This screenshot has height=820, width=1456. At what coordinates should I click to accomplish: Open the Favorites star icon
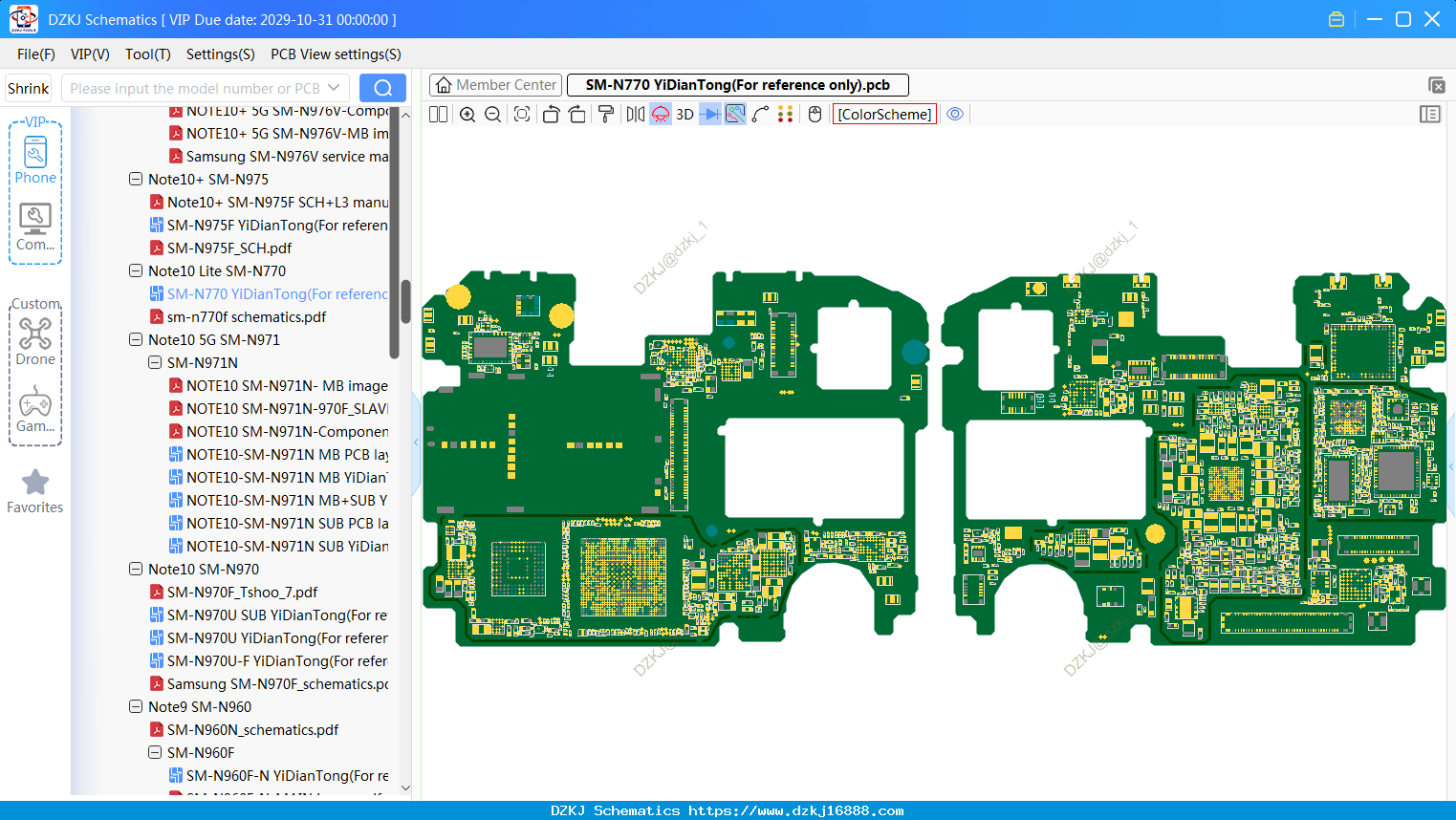35,491
